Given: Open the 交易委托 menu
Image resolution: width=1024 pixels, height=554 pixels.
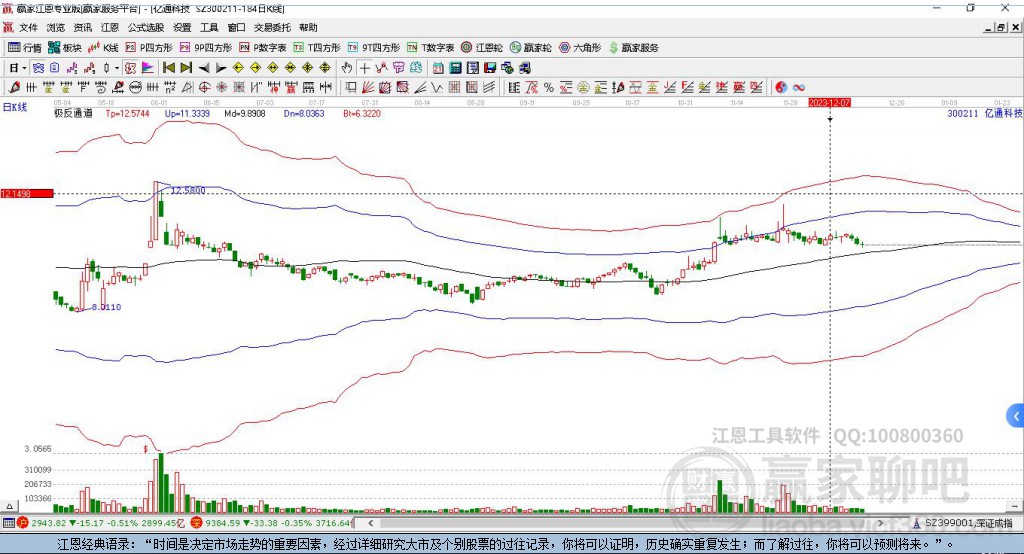Looking at the screenshot, I should [272, 27].
